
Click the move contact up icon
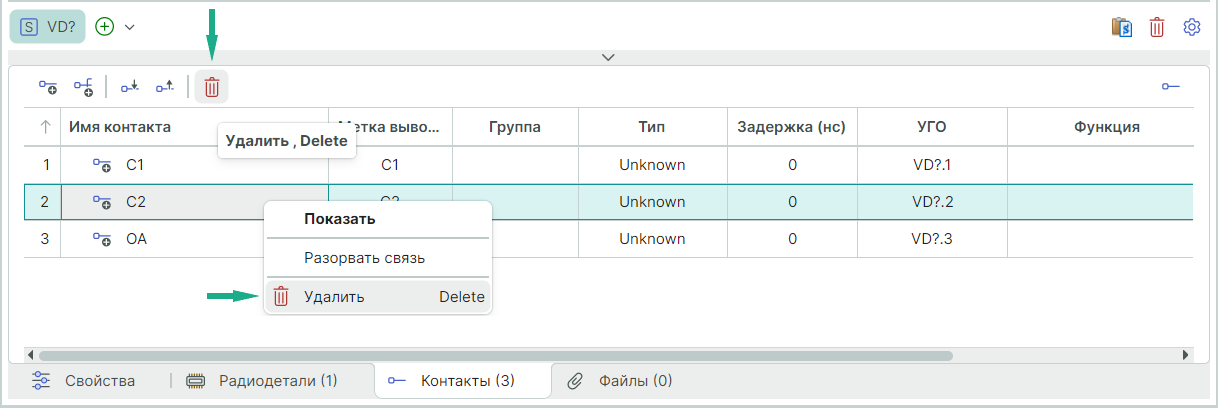click(x=165, y=87)
